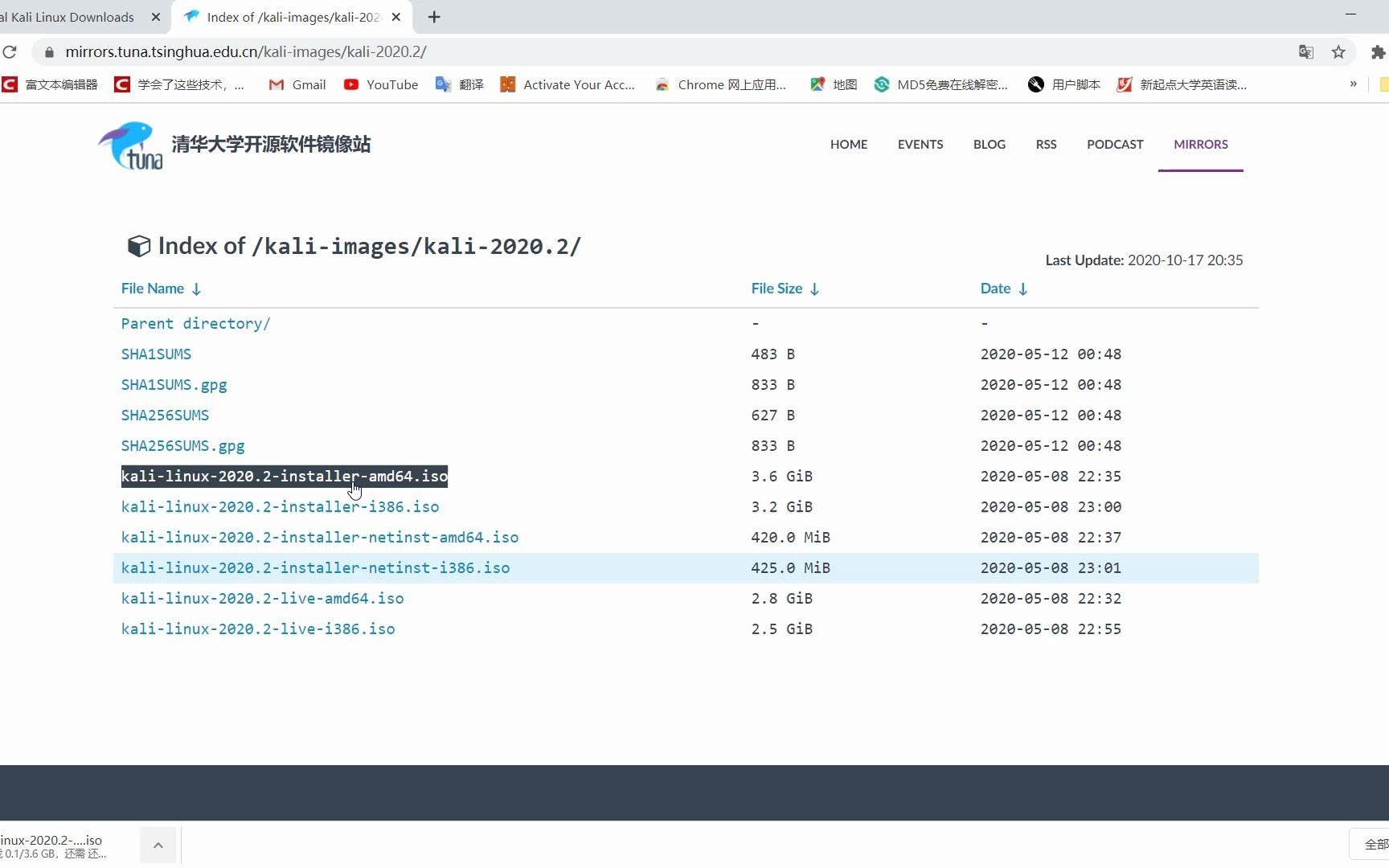Focus the address bar URL

[x=246, y=52]
